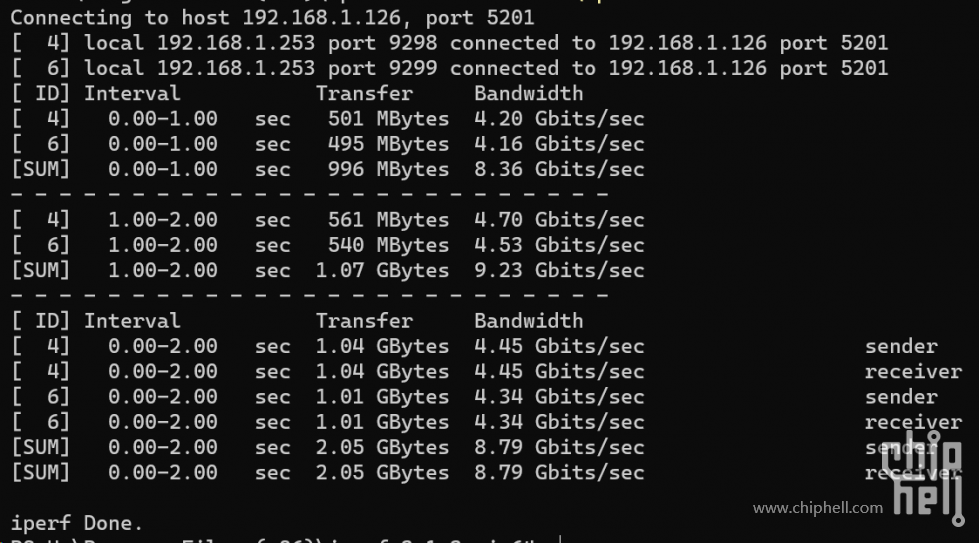Click the 996 MBytes SUM transfer value
The height and width of the screenshot is (543, 979).
388,169
